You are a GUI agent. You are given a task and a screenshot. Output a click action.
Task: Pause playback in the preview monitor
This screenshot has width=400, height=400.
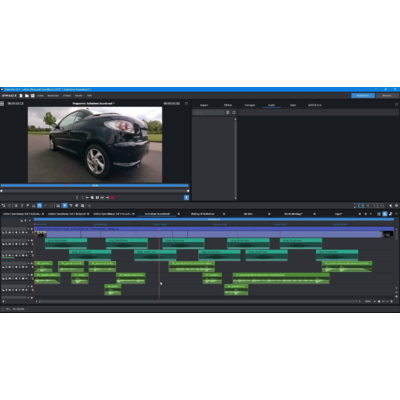(97, 198)
